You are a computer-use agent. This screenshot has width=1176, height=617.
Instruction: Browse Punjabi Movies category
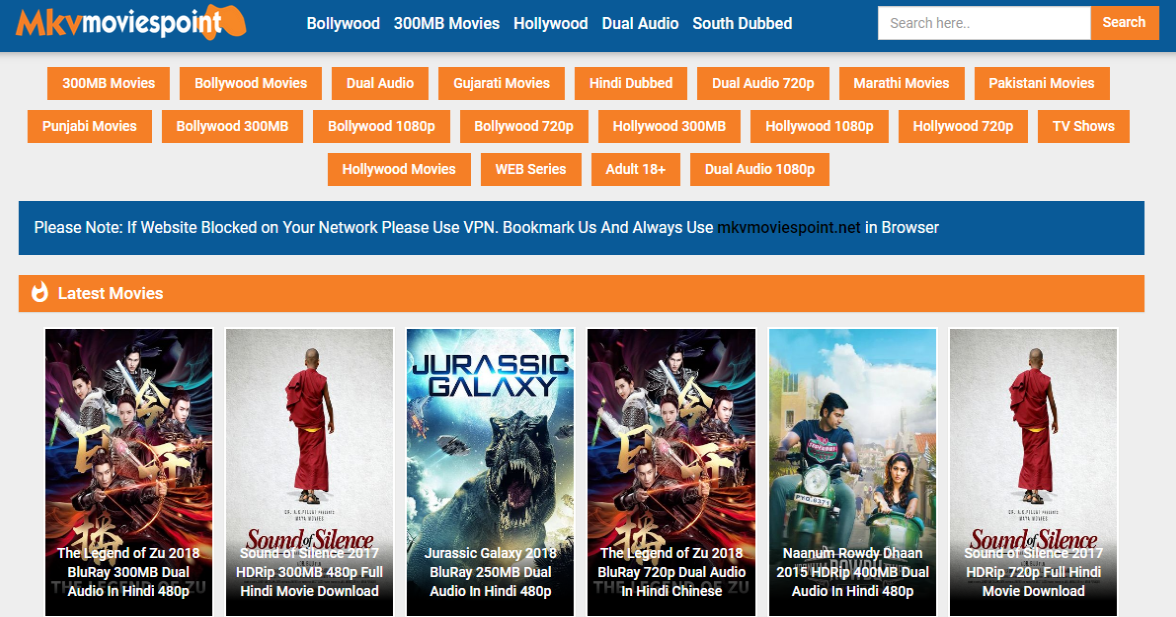click(x=89, y=126)
